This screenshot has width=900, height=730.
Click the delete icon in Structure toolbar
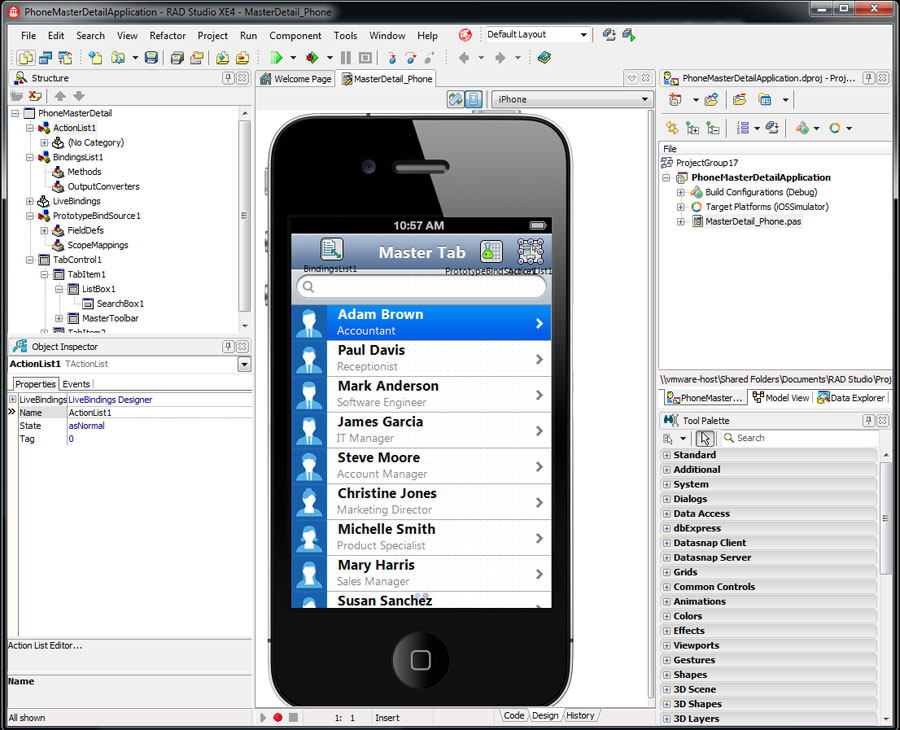pyautogui.click(x=35, y=96)
